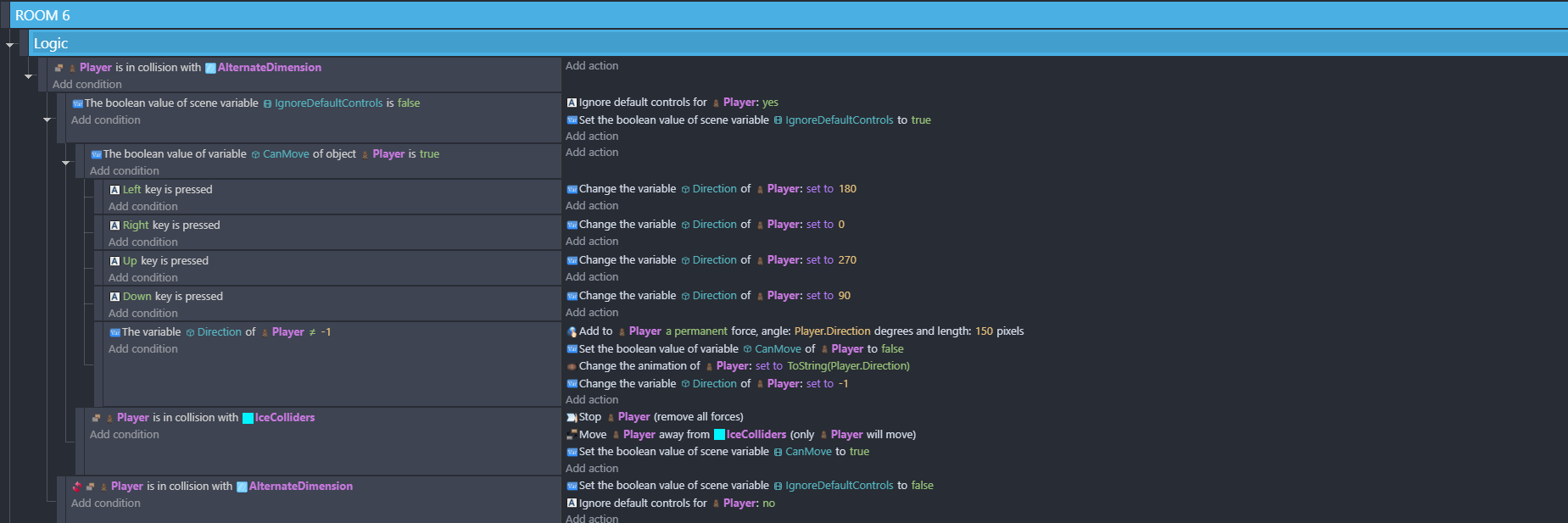Add condition under IgnoreDefaultControls is false

coord(106,120)
